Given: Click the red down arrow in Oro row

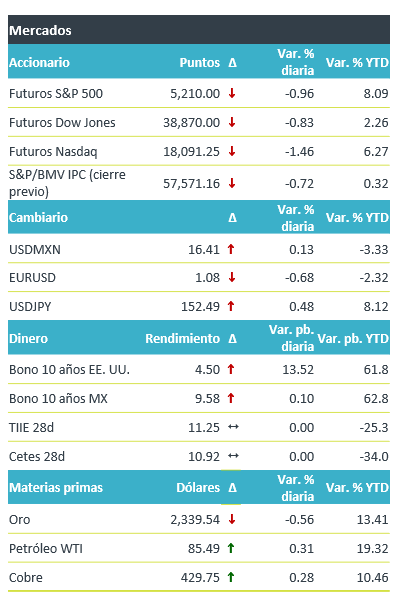Looking at the screenshot, I should point(232,519).
